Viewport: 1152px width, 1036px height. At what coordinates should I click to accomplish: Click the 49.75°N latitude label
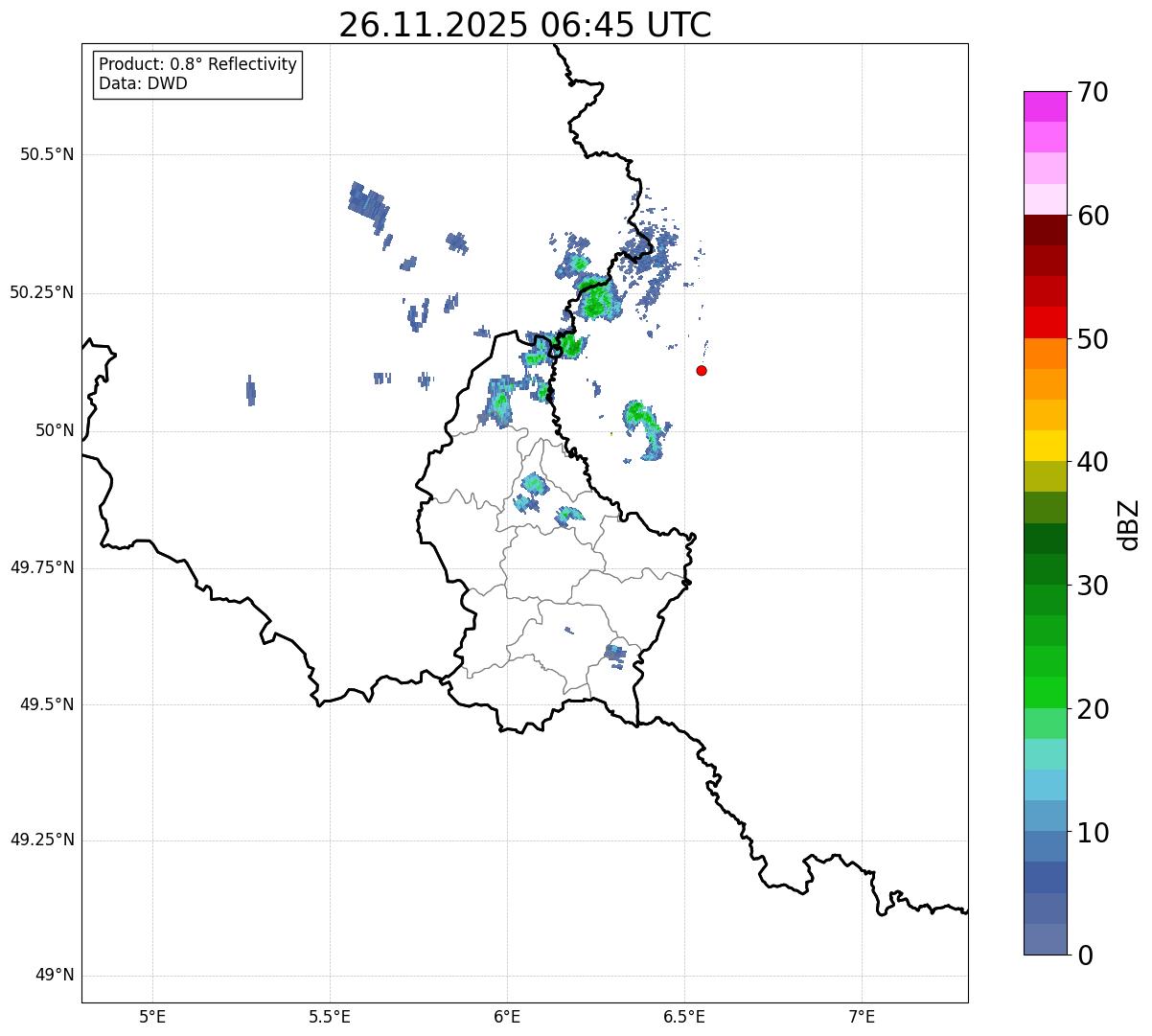[42, 567]
